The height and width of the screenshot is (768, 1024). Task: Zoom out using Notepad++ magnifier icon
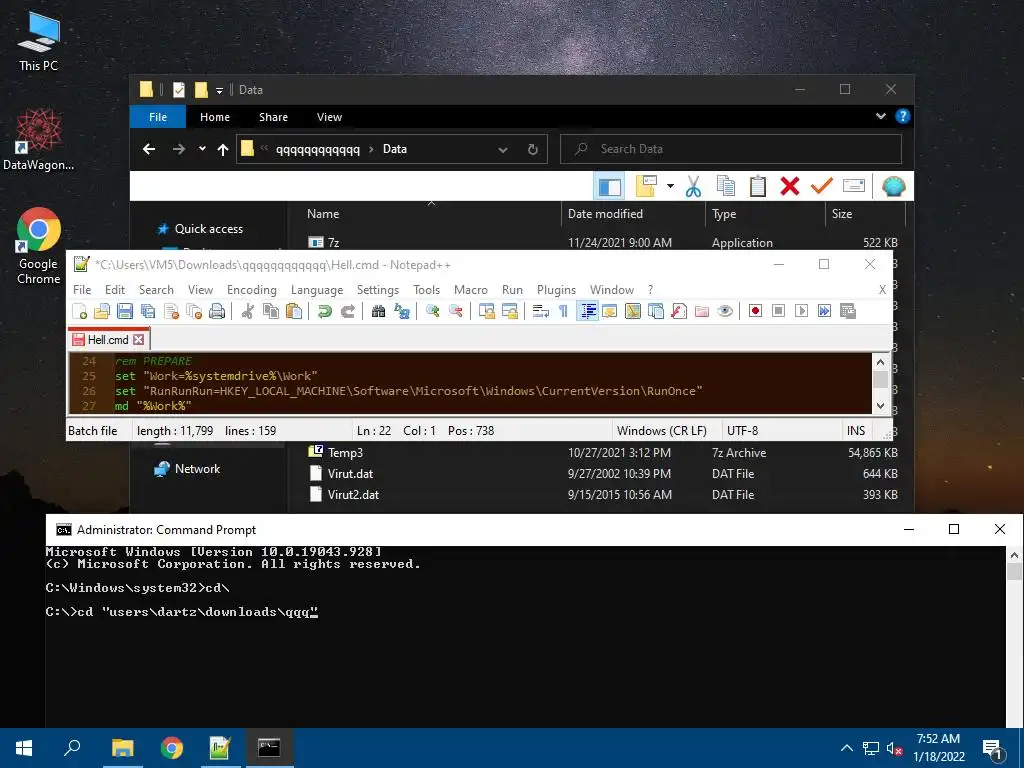click(x=456, y=312)
